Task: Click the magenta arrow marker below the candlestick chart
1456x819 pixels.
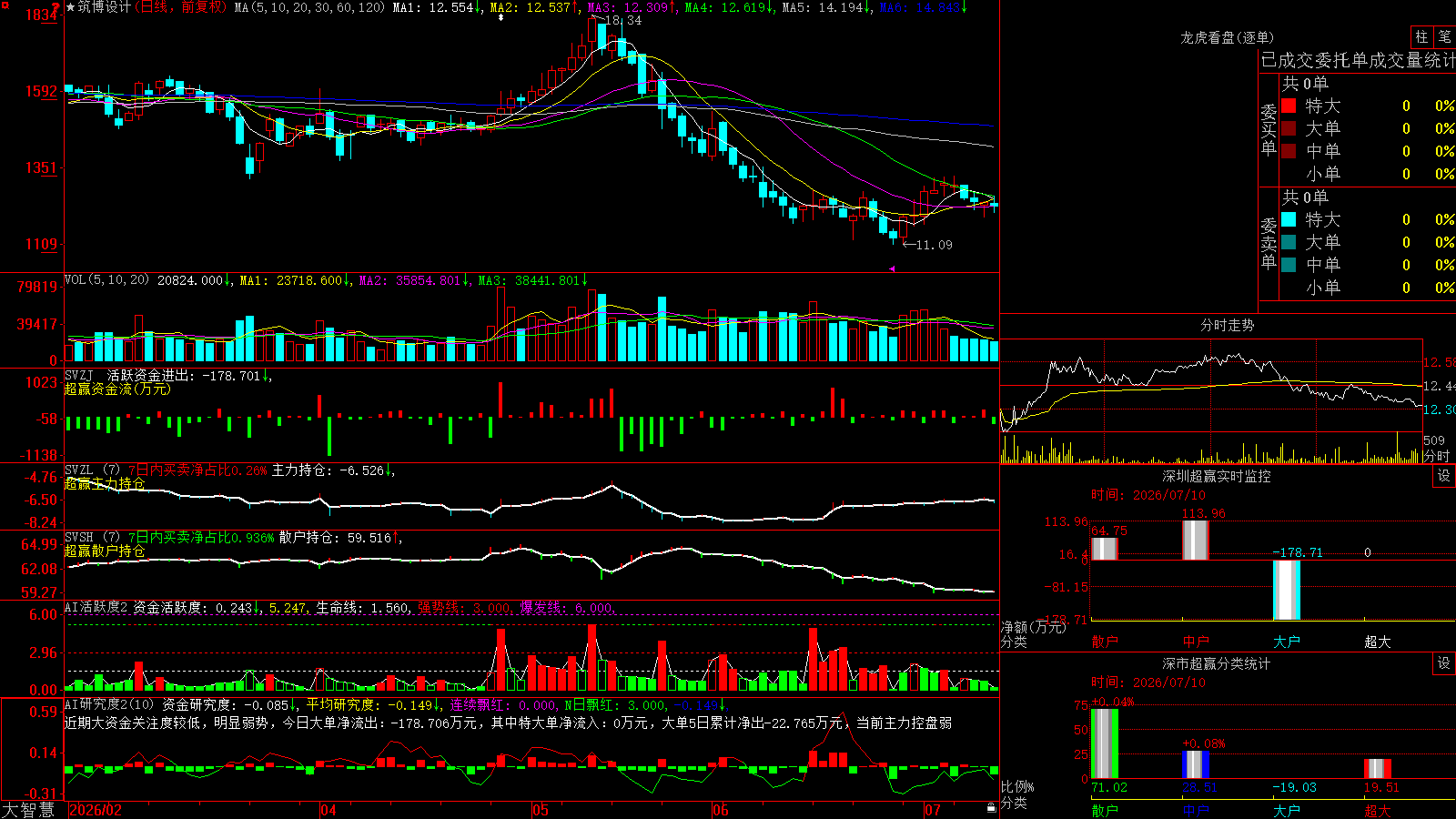Action: [x=892, y=268]
